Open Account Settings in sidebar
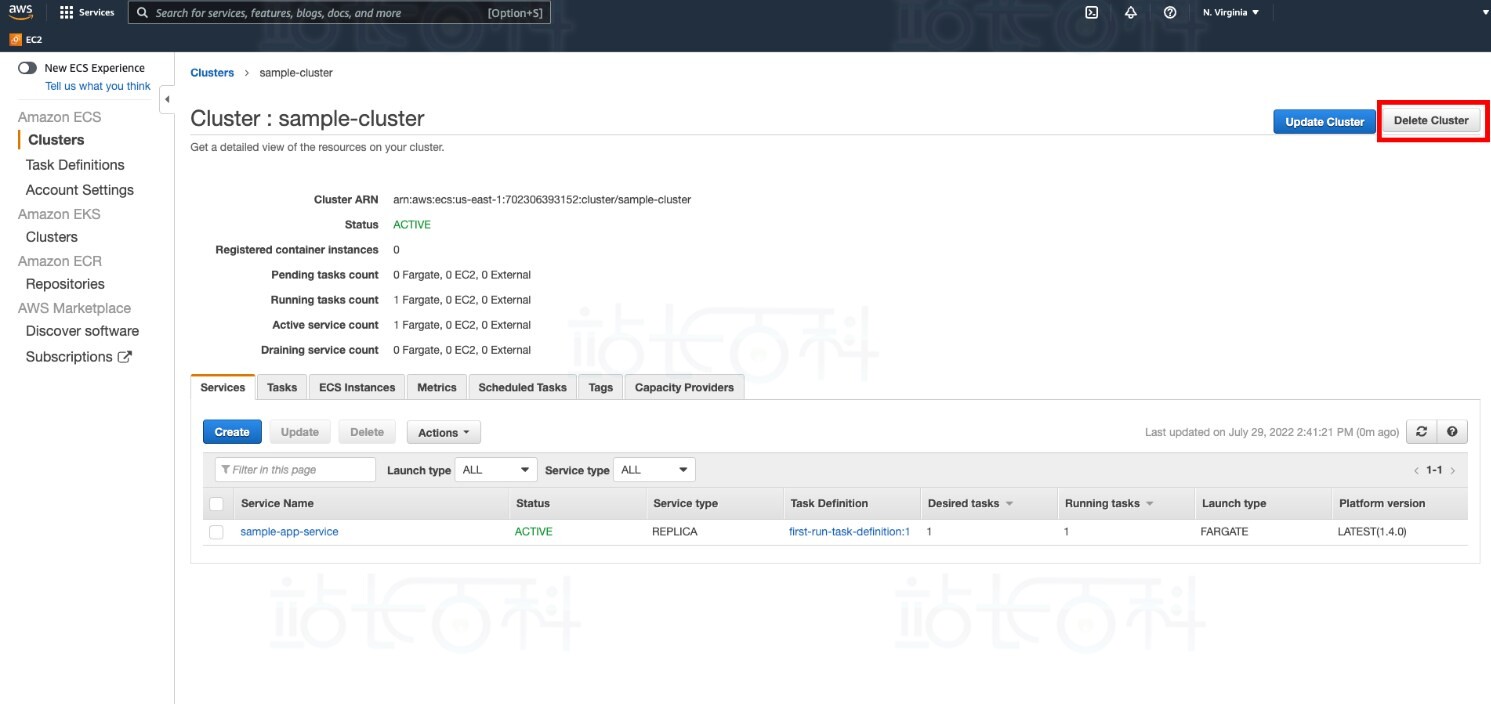This screenshot has height=704, width=1491. click(80, 190)
